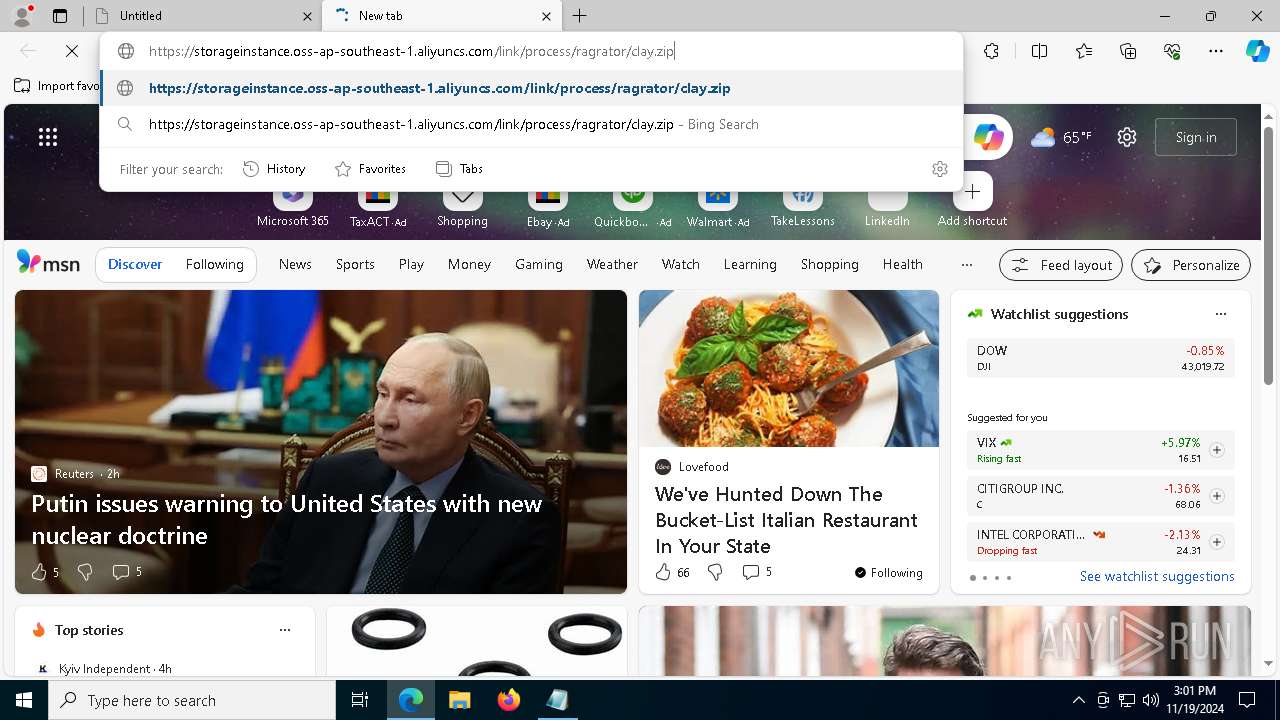Filter search suggestions by Favorites

[370, 169]
